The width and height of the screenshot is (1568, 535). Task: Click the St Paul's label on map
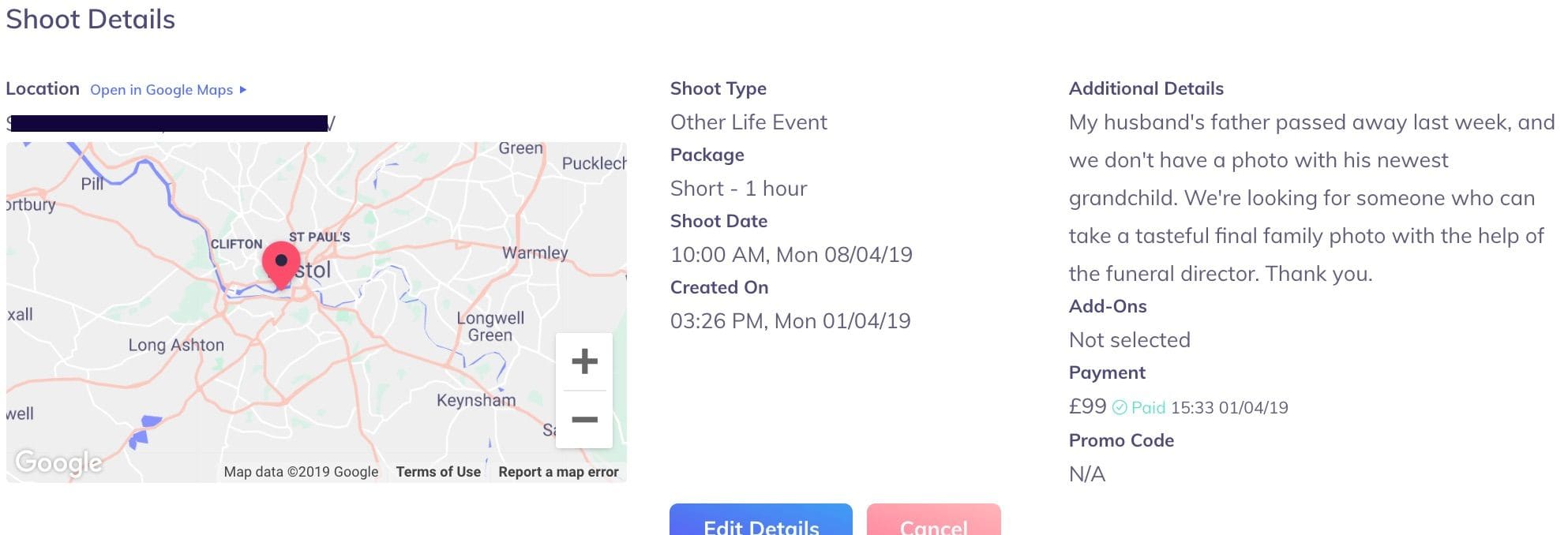(319, 237)
